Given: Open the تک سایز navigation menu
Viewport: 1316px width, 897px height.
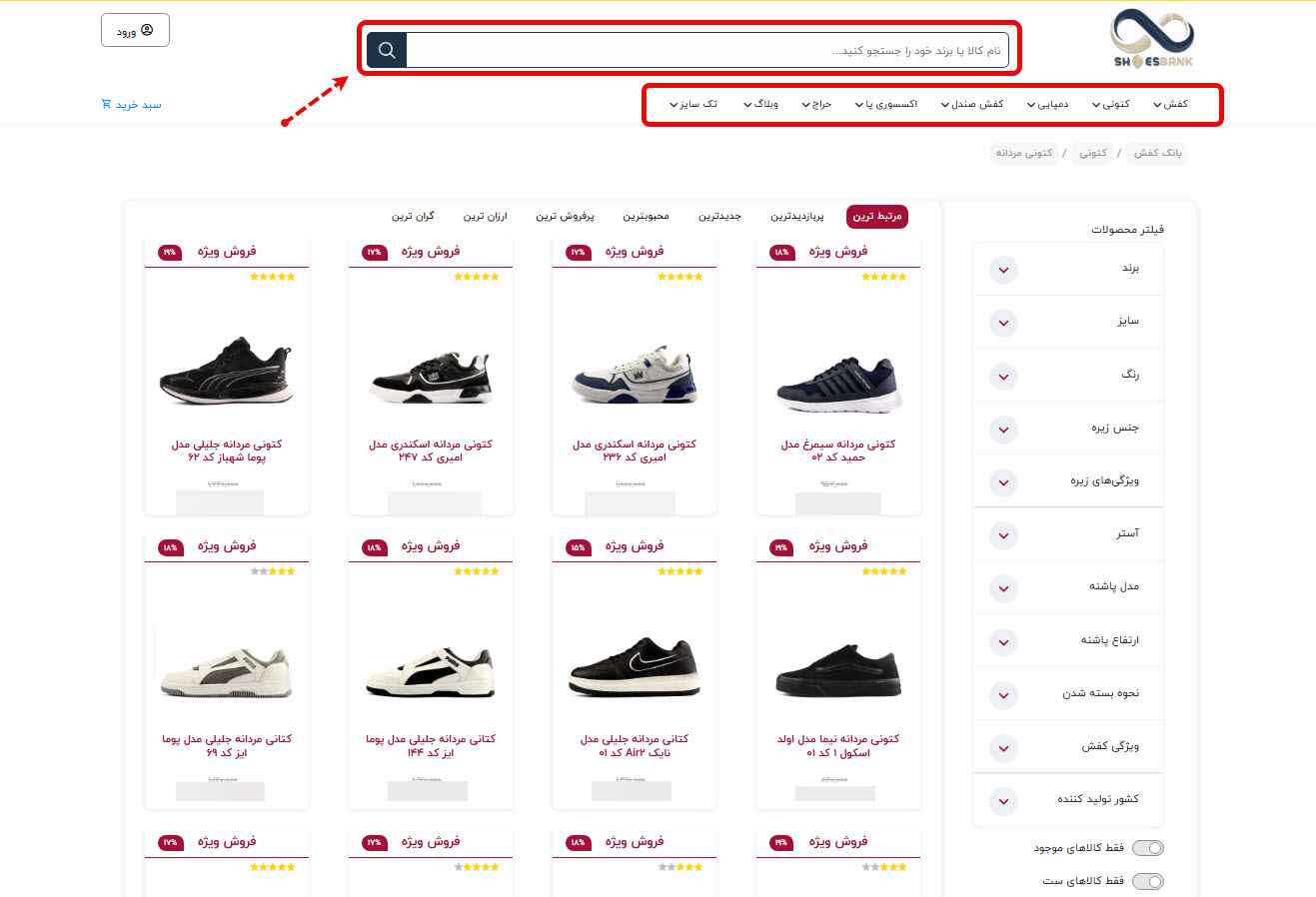Looking at the screenshot, I should 695,104.
